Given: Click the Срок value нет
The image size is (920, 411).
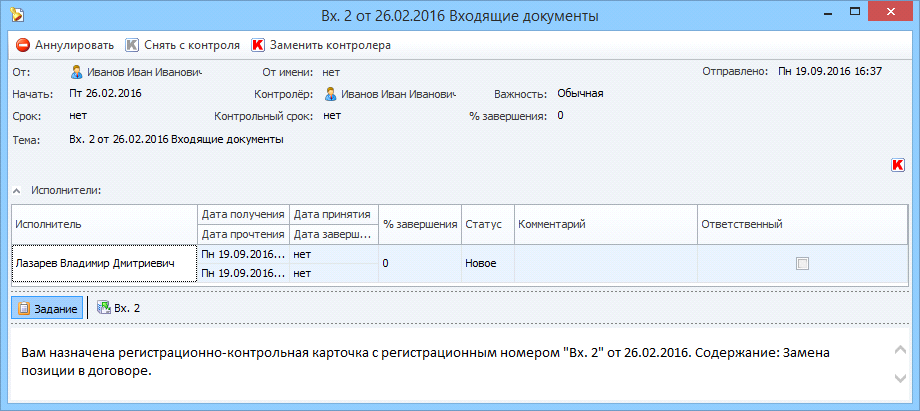Looking at the screenshot, I should point(78,116).
